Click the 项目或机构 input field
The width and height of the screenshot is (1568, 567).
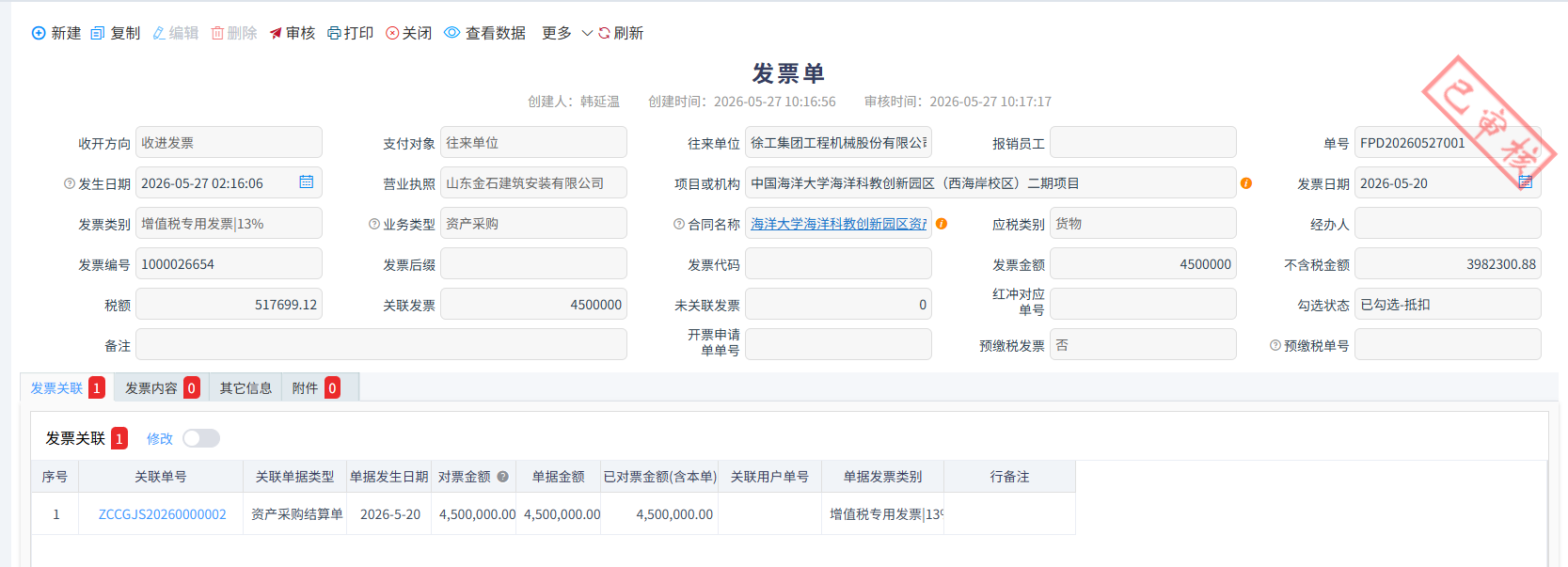tap(990, 183)
